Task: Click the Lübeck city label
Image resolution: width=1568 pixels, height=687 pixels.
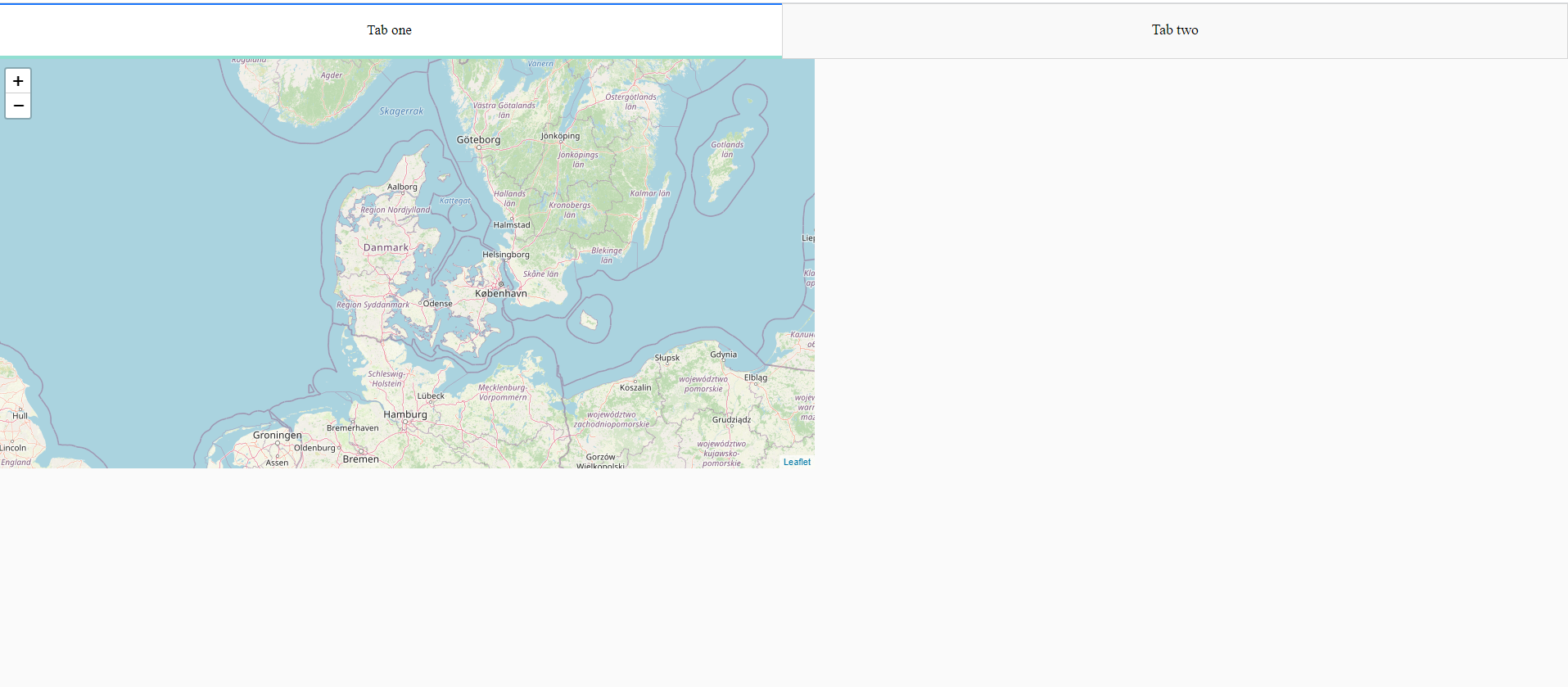Action: [431, 395]
